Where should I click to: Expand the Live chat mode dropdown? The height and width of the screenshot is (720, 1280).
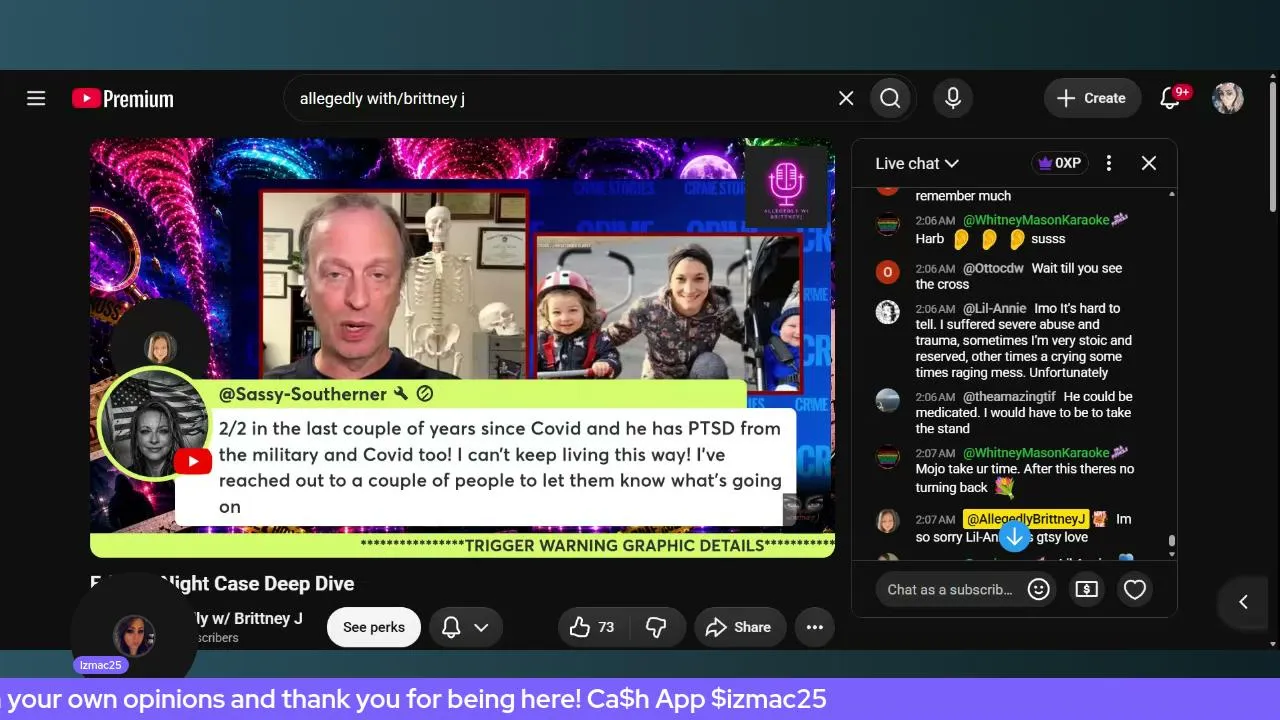pyautogui.click(x=917, y=163)
